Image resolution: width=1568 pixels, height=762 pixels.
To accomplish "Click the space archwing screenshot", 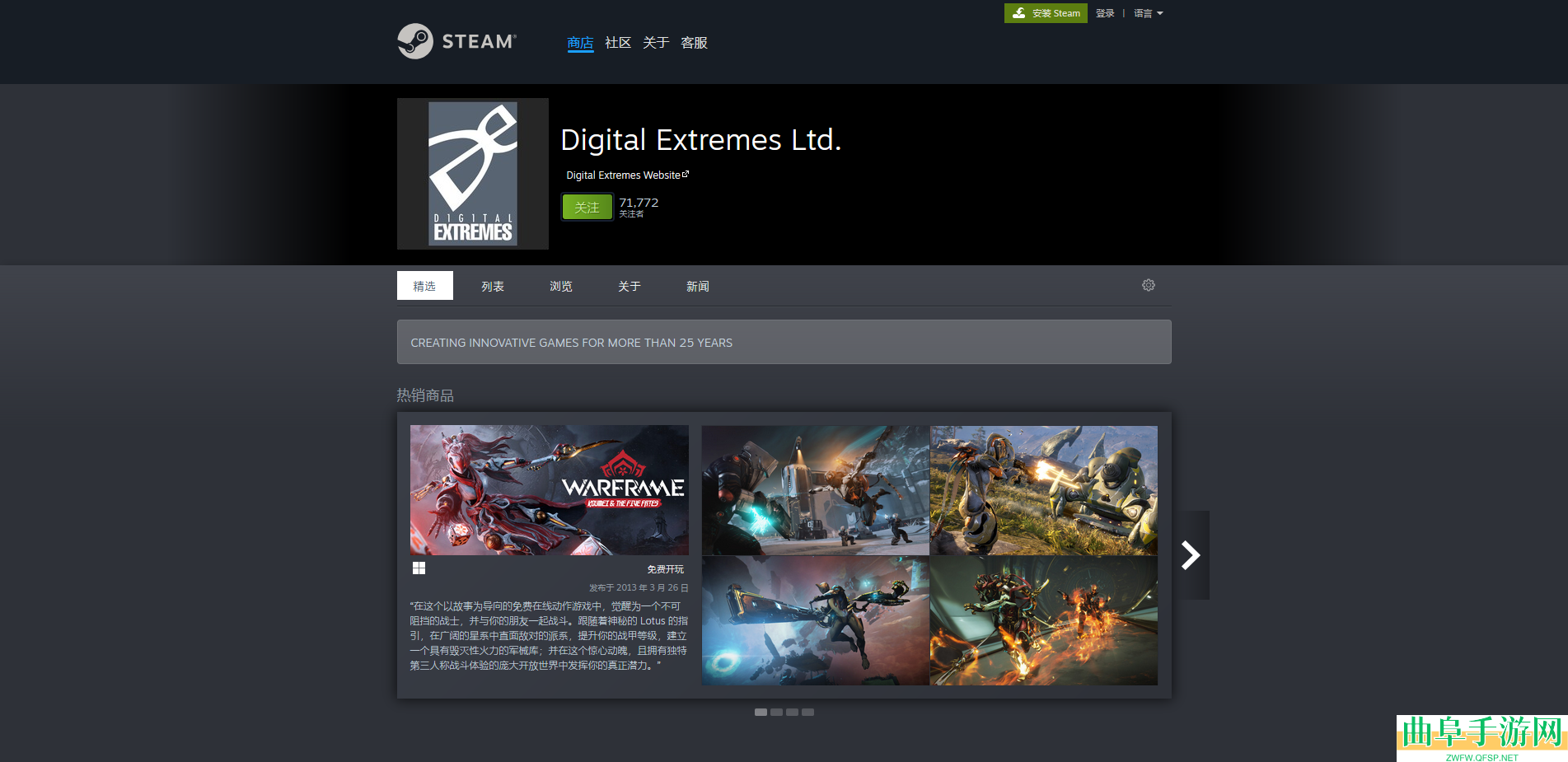I will tap(816, 620).
